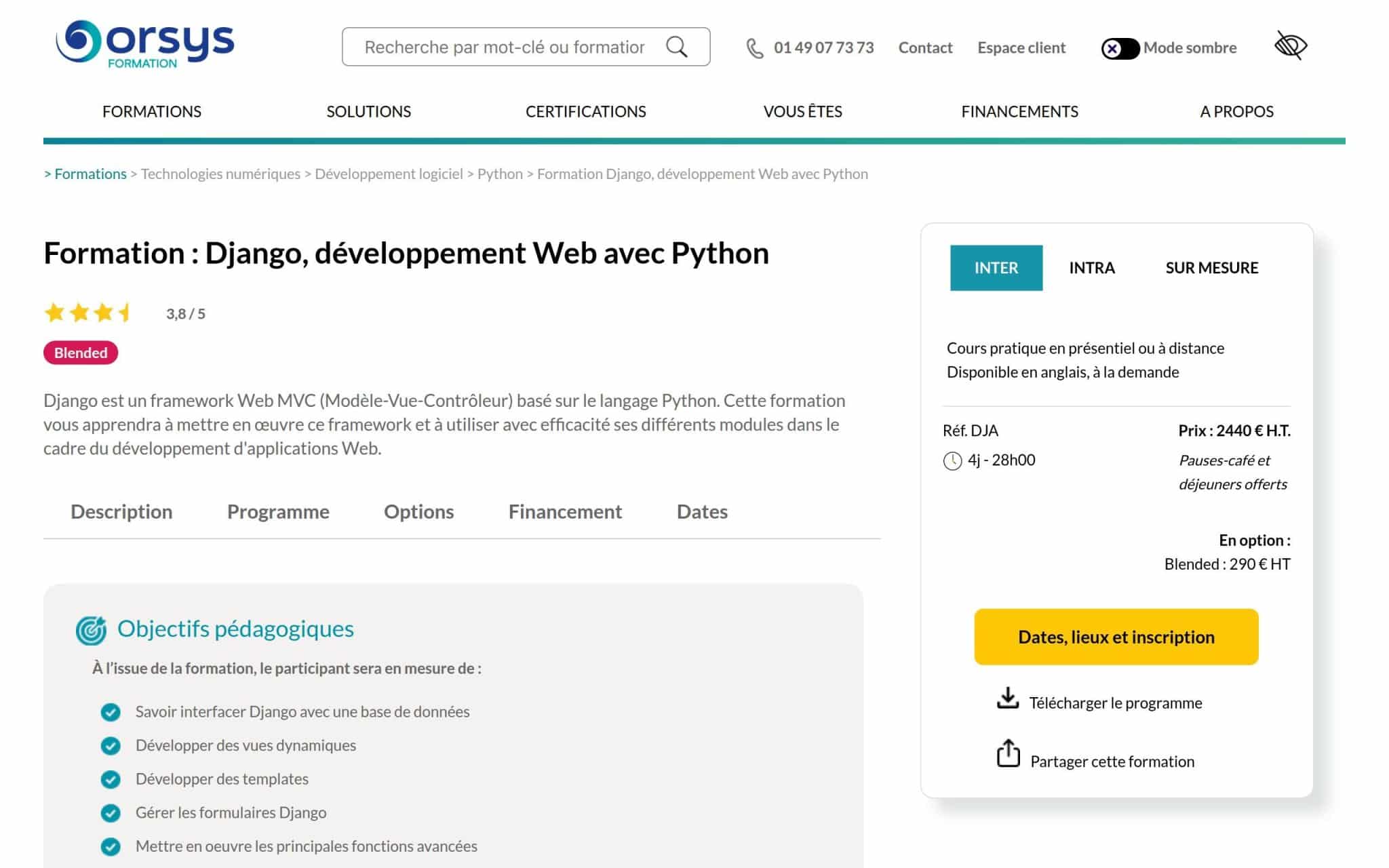Go to Formations breadcrumb

[x=90, y=174]
